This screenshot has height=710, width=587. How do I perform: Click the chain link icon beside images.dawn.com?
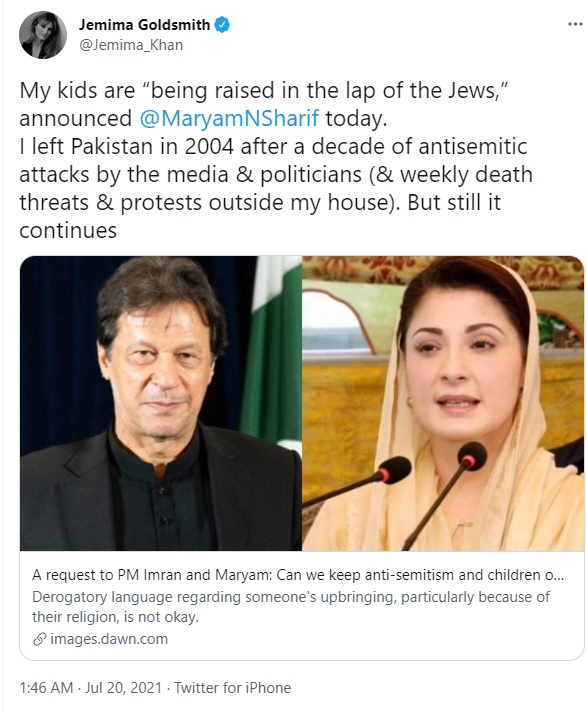(39, 639)
